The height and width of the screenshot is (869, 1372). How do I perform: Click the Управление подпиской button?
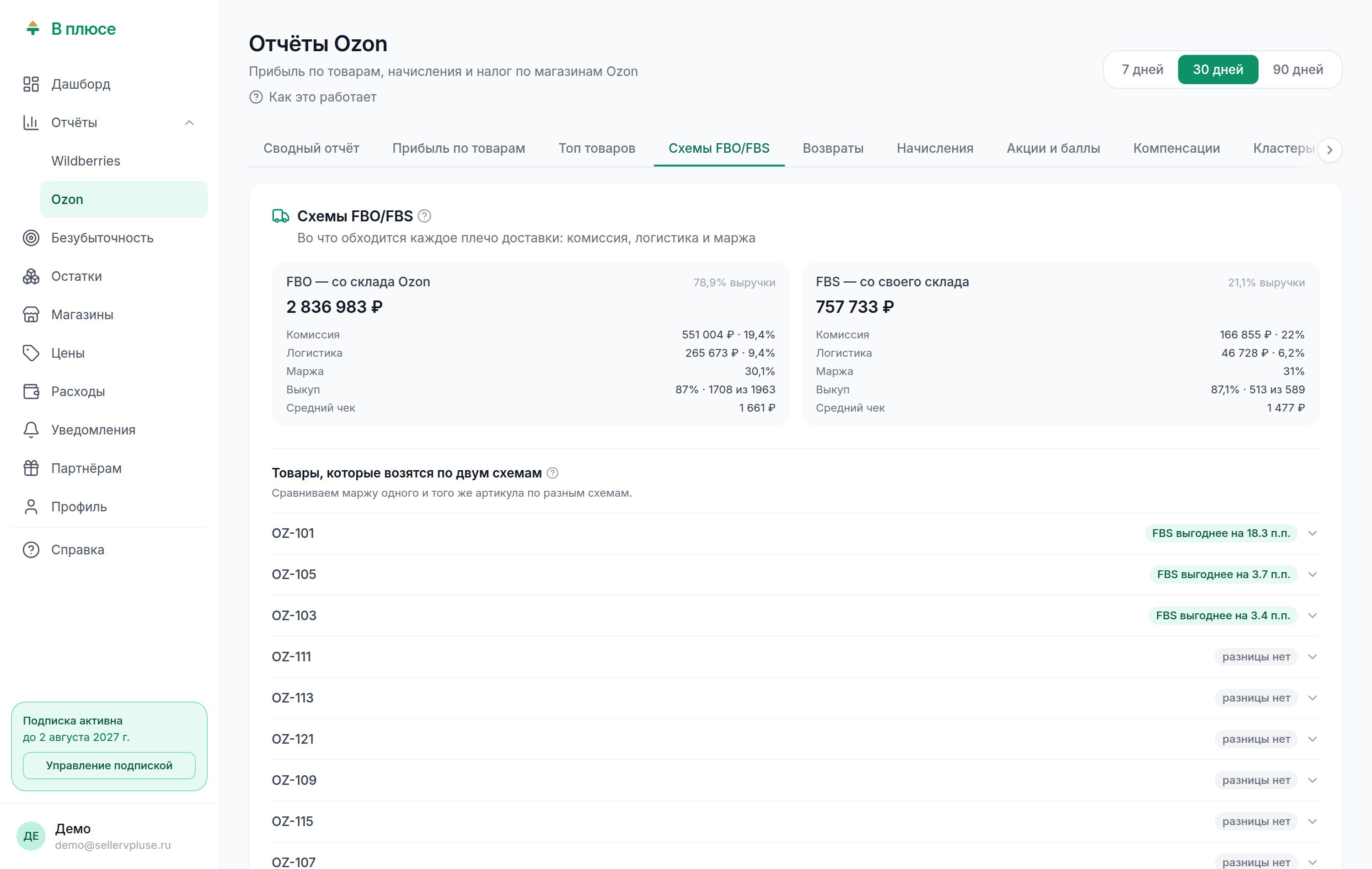(x=109, y=766)
